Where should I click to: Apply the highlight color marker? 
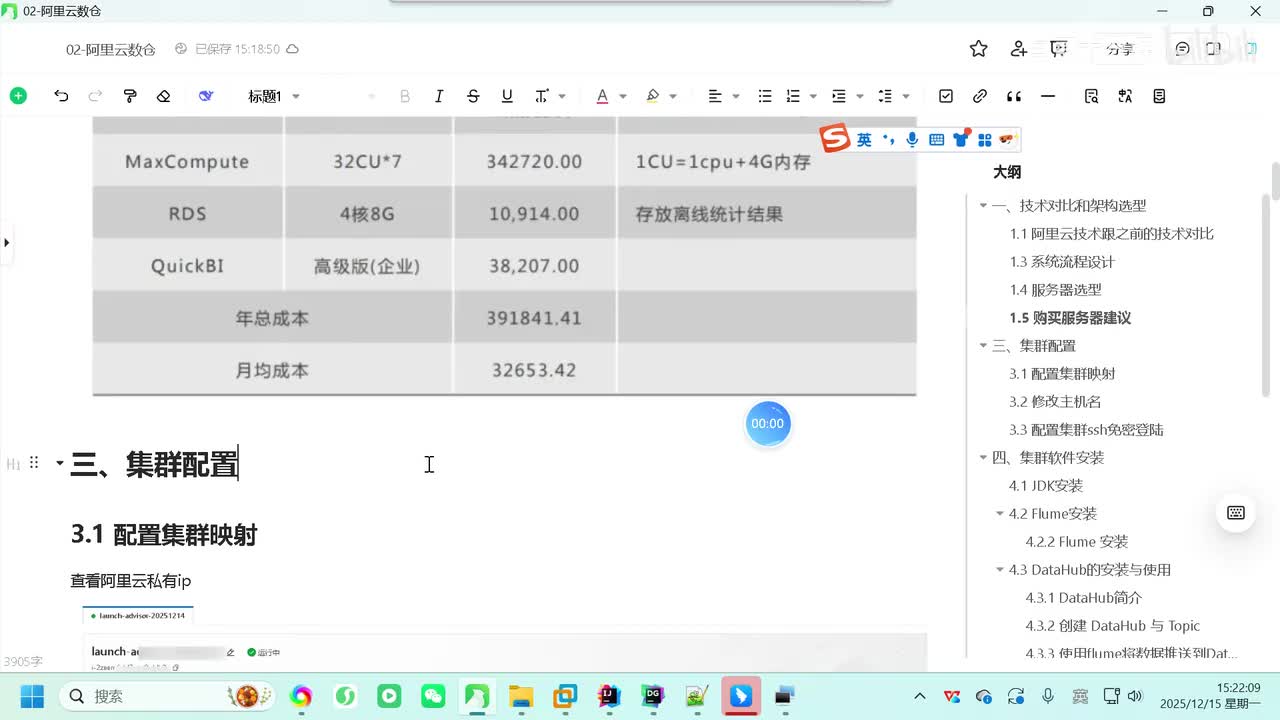(653, 96)
